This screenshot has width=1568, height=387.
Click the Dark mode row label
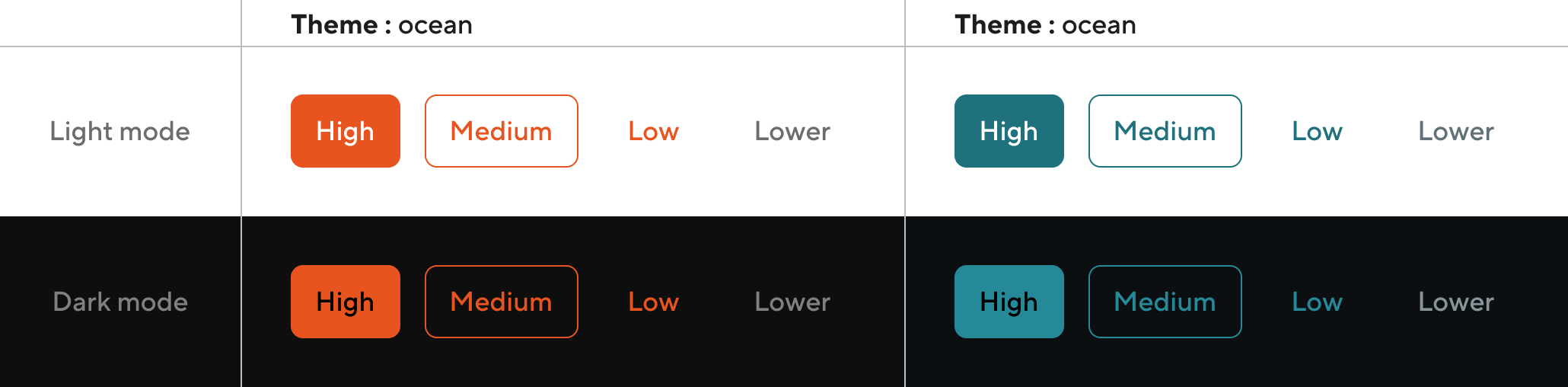(120, 302)
